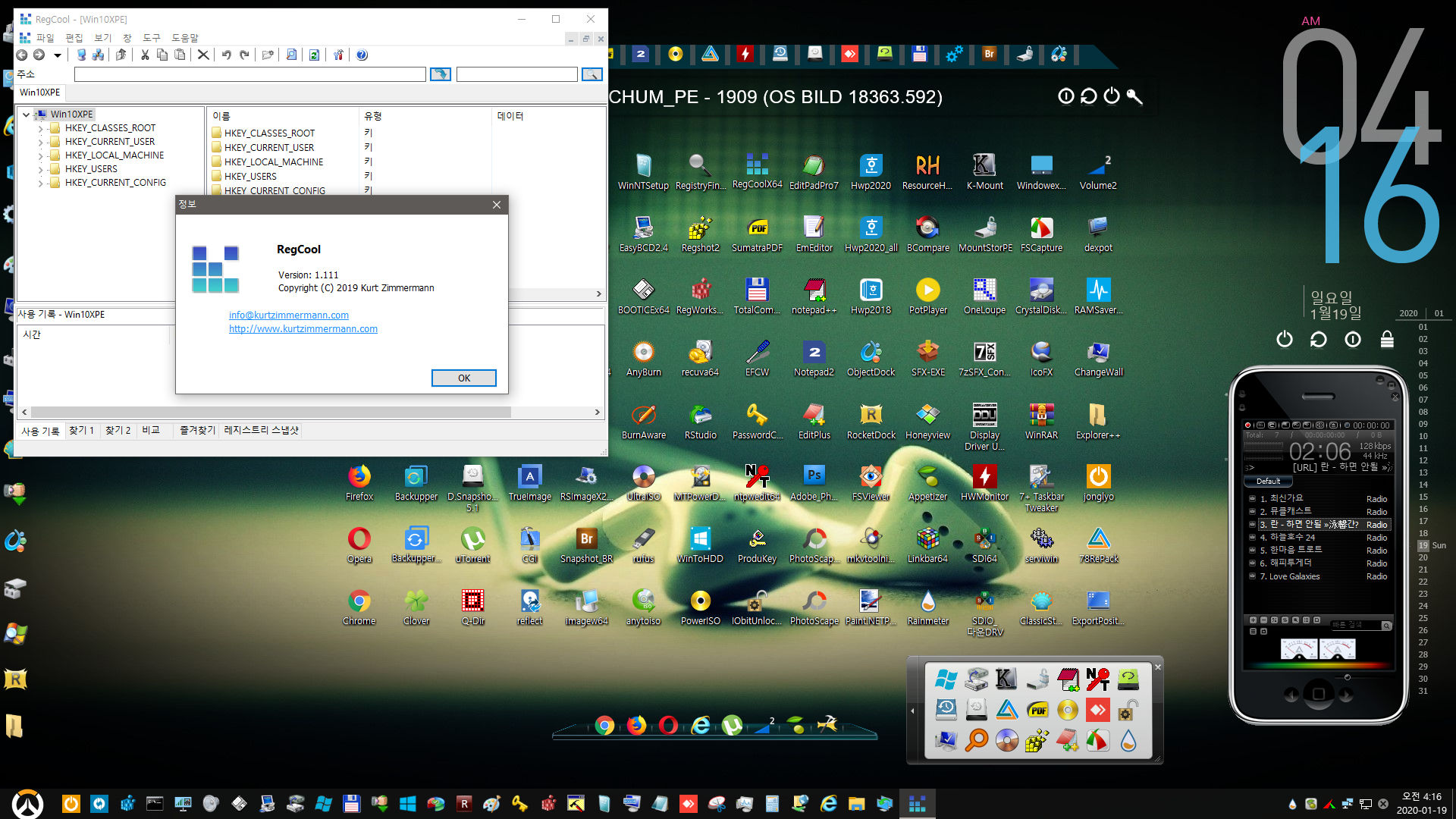Switch to the 찾기 2 tab

(x=118, y=430)
